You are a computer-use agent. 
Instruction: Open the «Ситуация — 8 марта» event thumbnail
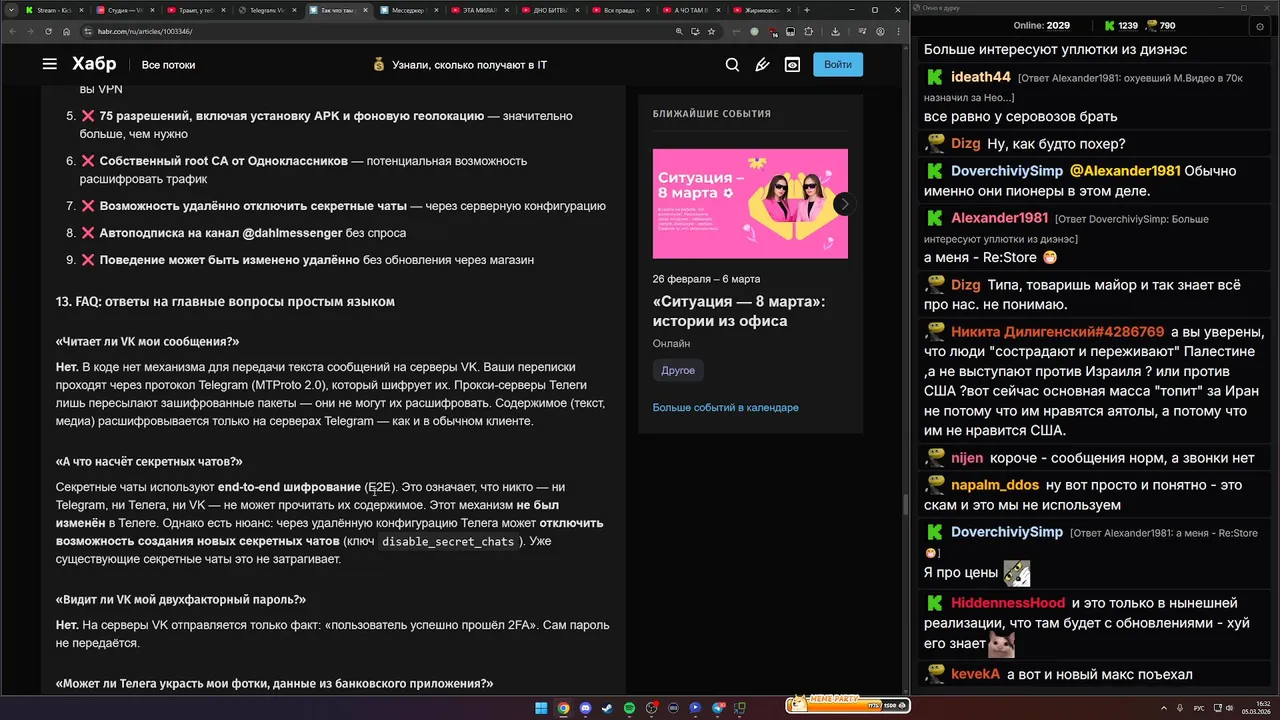750,203
